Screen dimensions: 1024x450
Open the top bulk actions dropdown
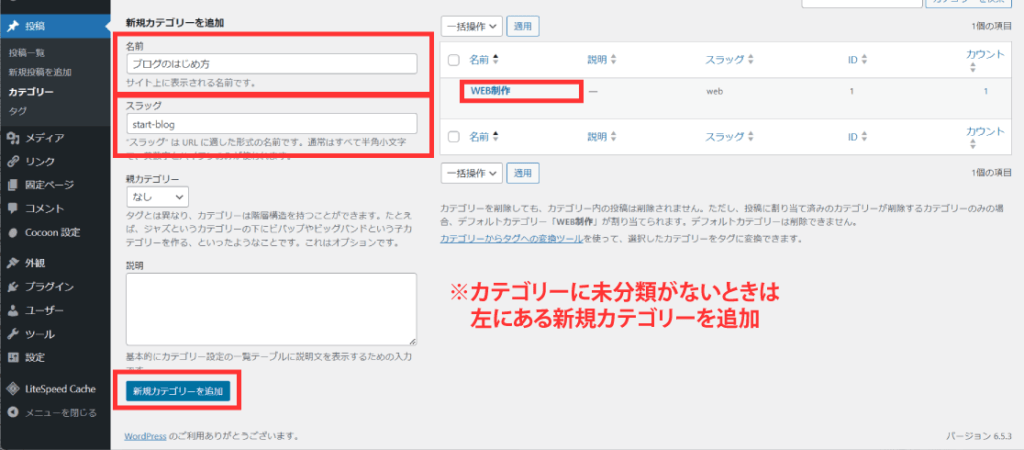470,26
